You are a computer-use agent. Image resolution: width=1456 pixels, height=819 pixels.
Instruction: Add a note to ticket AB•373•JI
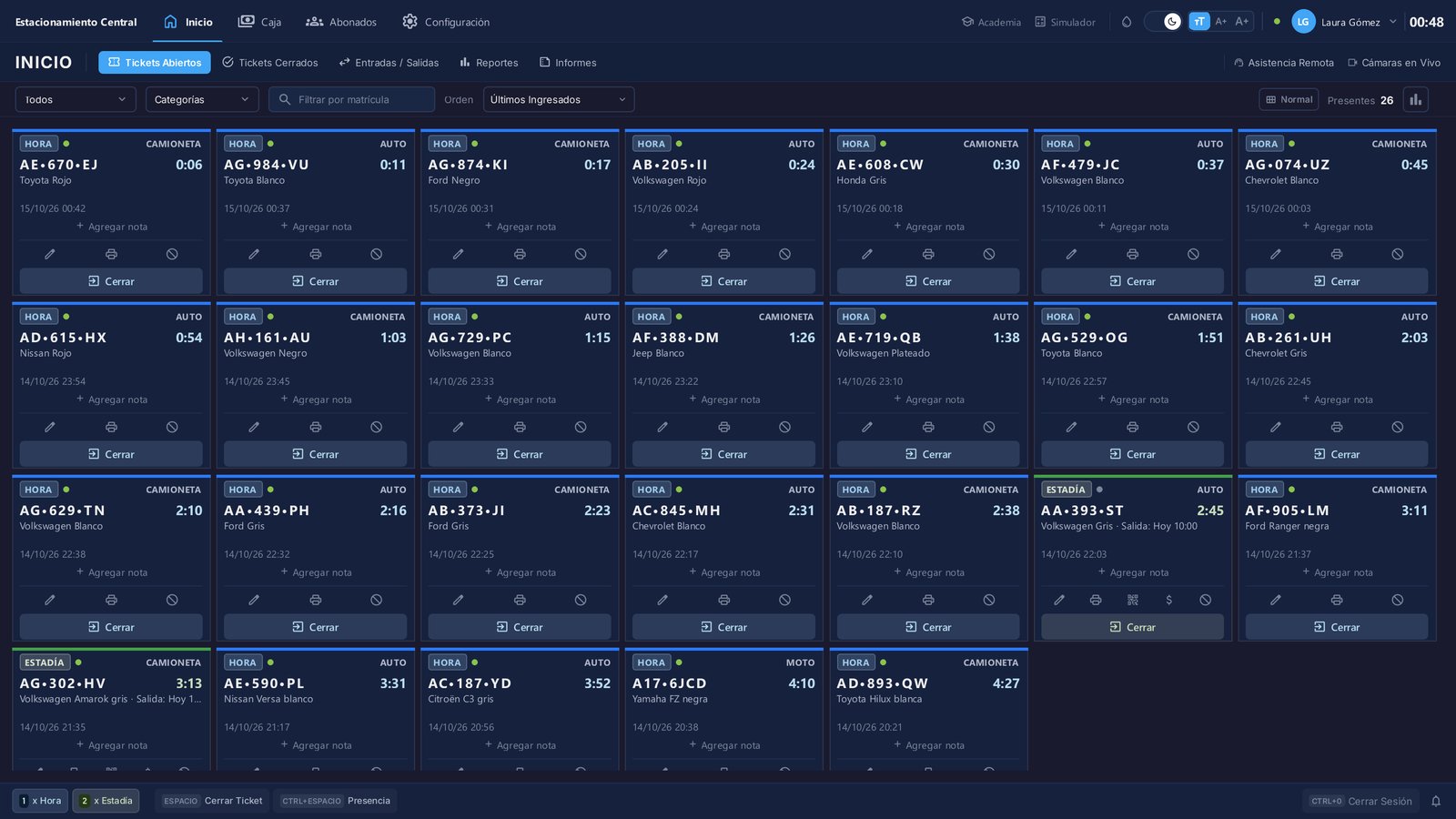point(520,572)
